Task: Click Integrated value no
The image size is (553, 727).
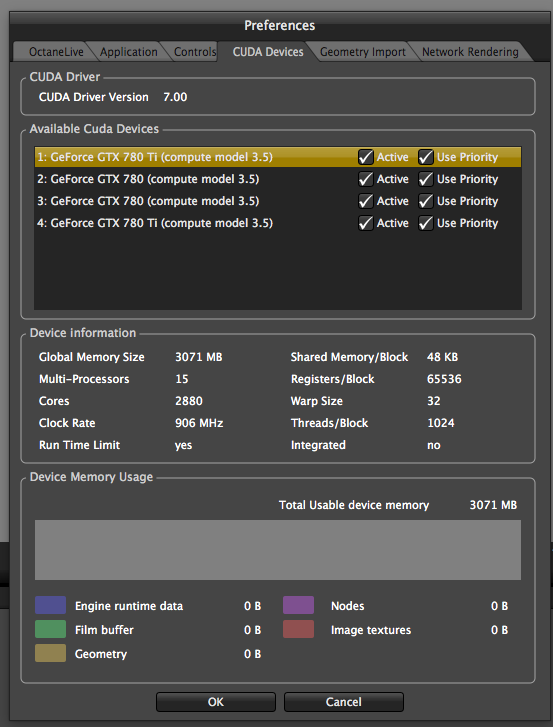Action: [433, 446]
